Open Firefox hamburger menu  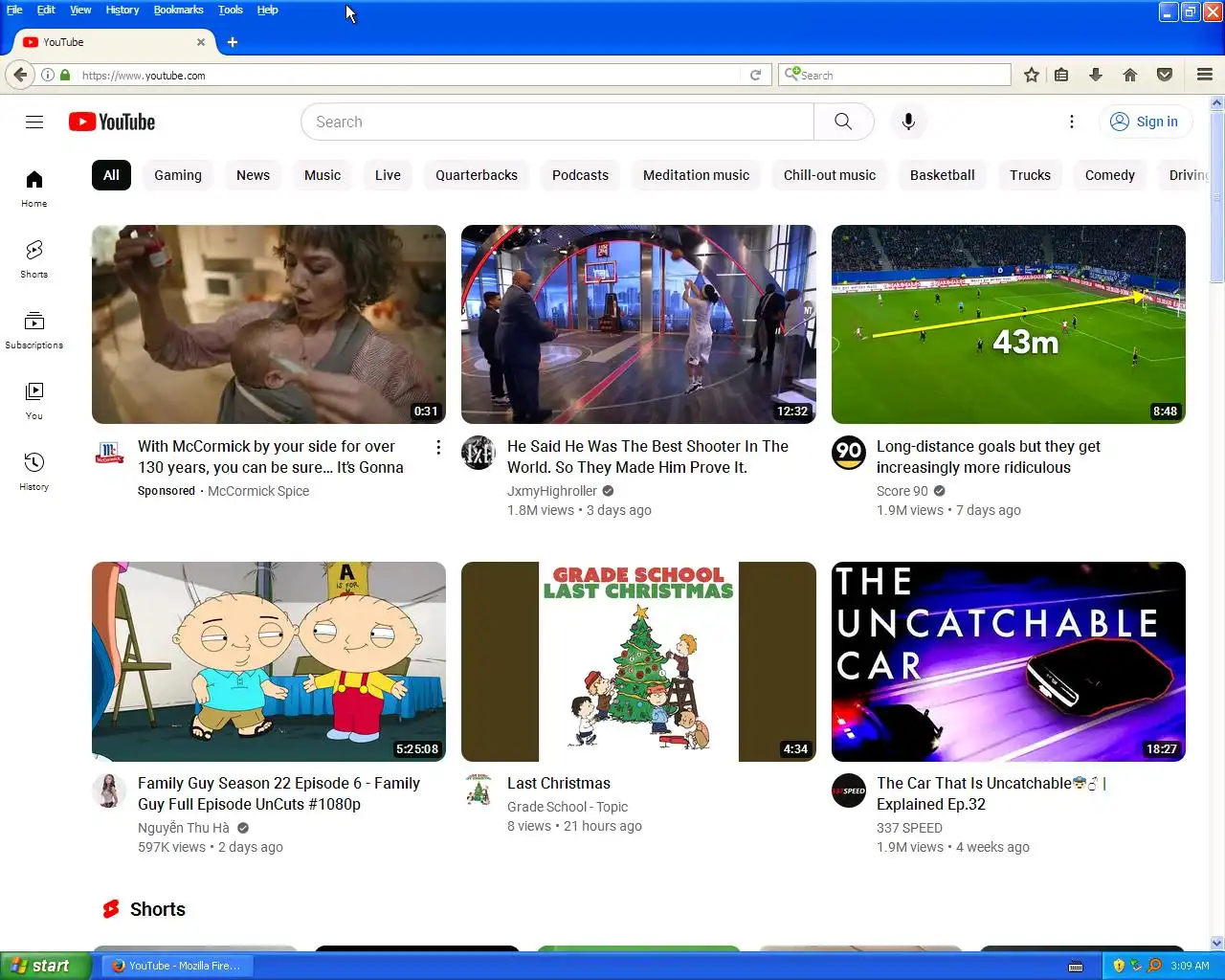pyautogui.click(x=1205, y=75)
